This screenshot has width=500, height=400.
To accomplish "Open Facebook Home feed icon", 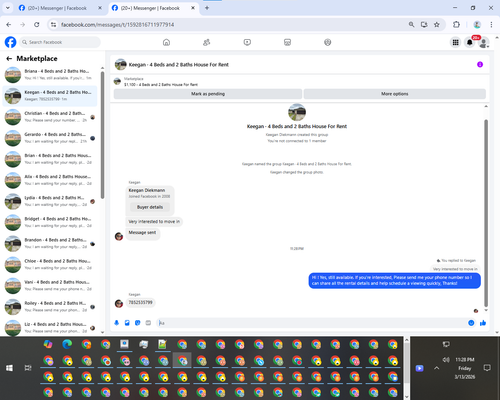I will pos(166,42).
